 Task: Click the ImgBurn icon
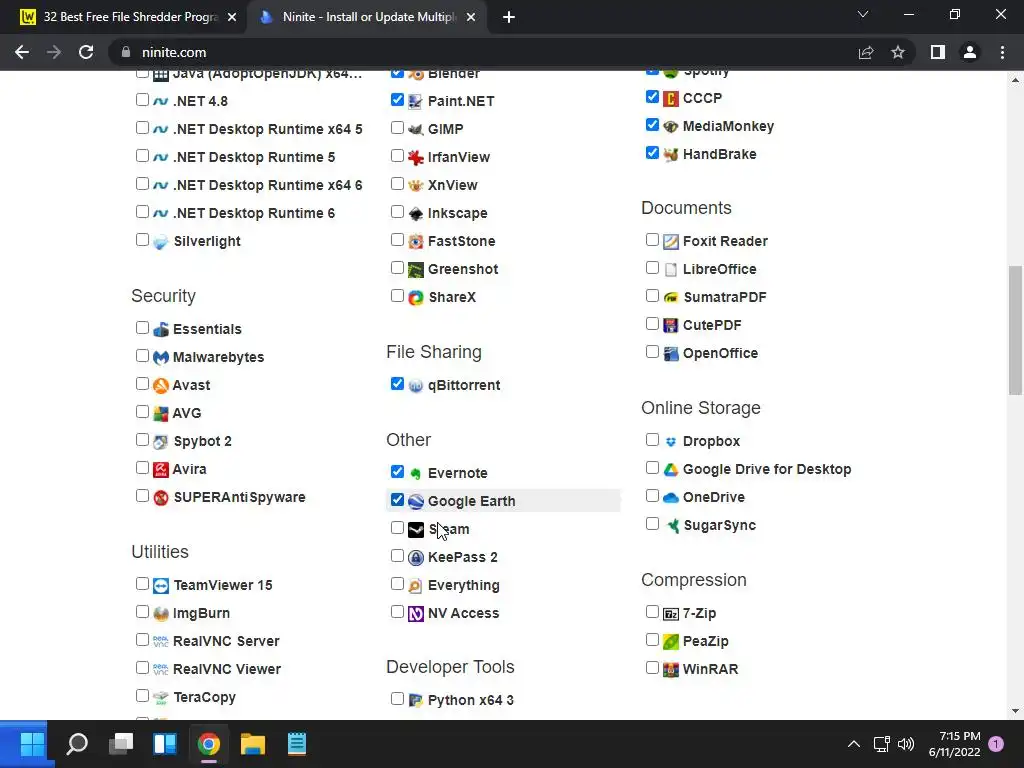161,614
